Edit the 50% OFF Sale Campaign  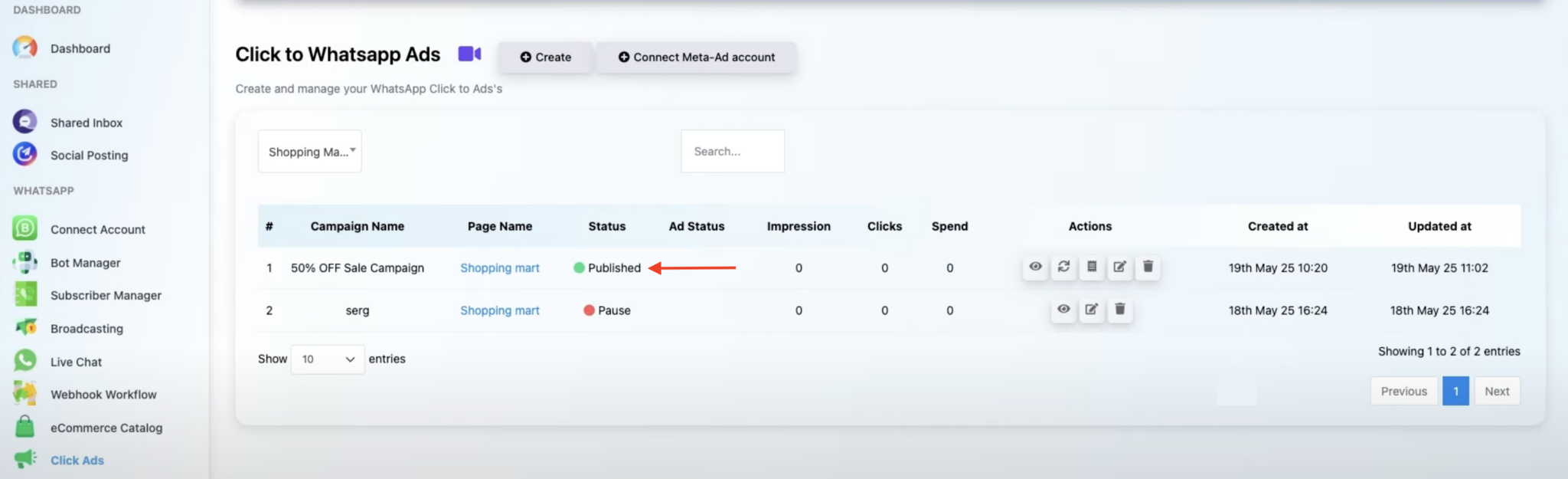coord(1119,267)
